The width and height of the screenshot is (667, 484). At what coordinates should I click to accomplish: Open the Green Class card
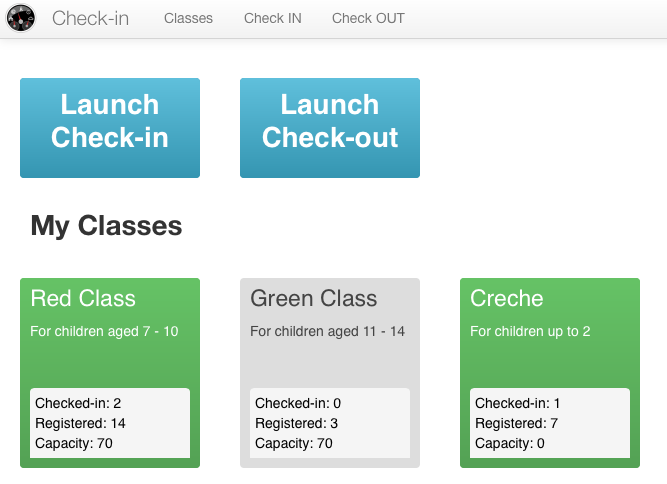point(330,373)
